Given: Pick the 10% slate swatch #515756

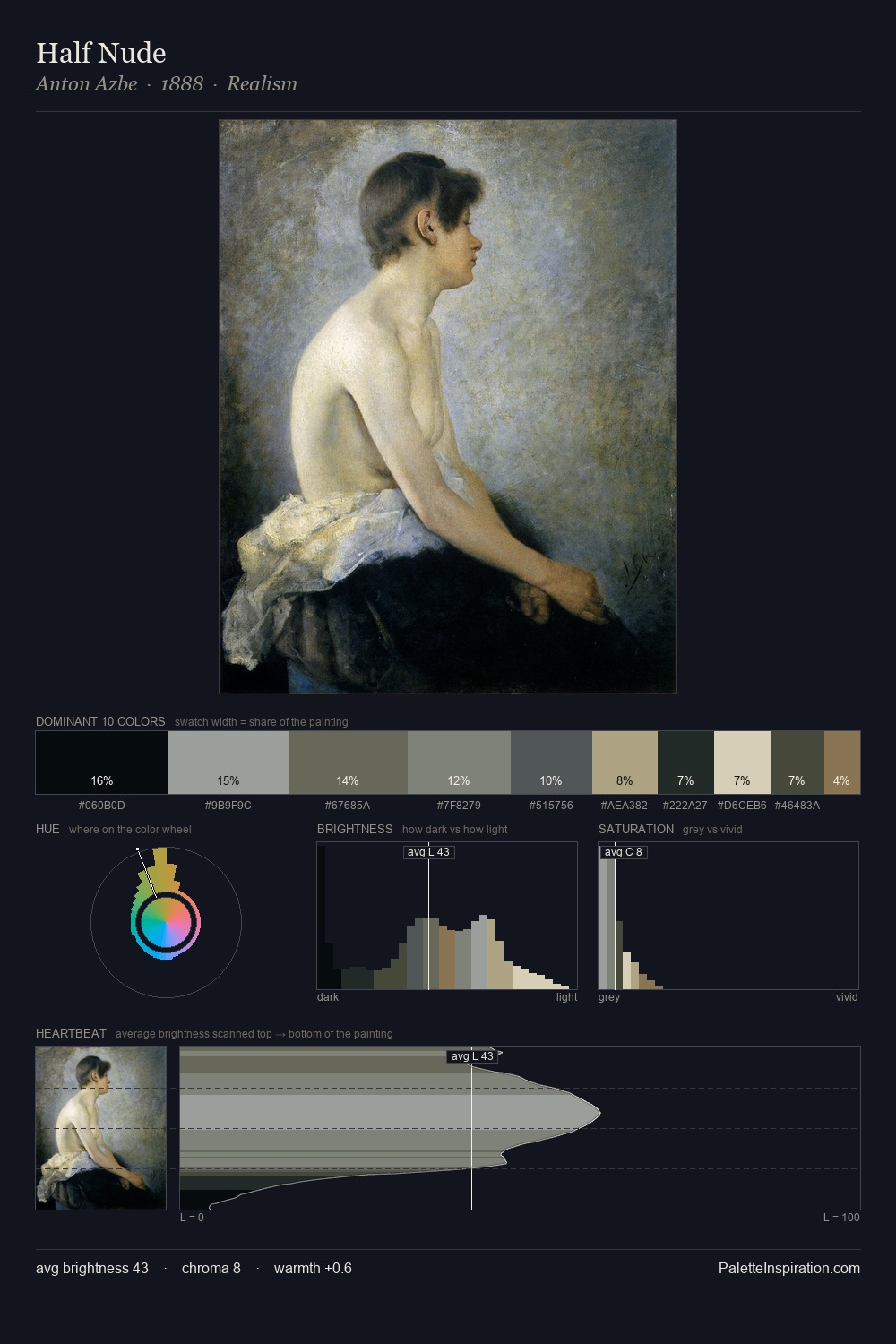Looking at the screenshot, I should (x=551, y=762).
